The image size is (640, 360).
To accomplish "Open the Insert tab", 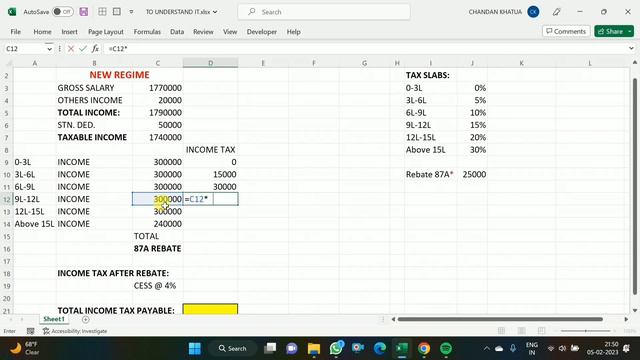I will [x=69, y=31].
